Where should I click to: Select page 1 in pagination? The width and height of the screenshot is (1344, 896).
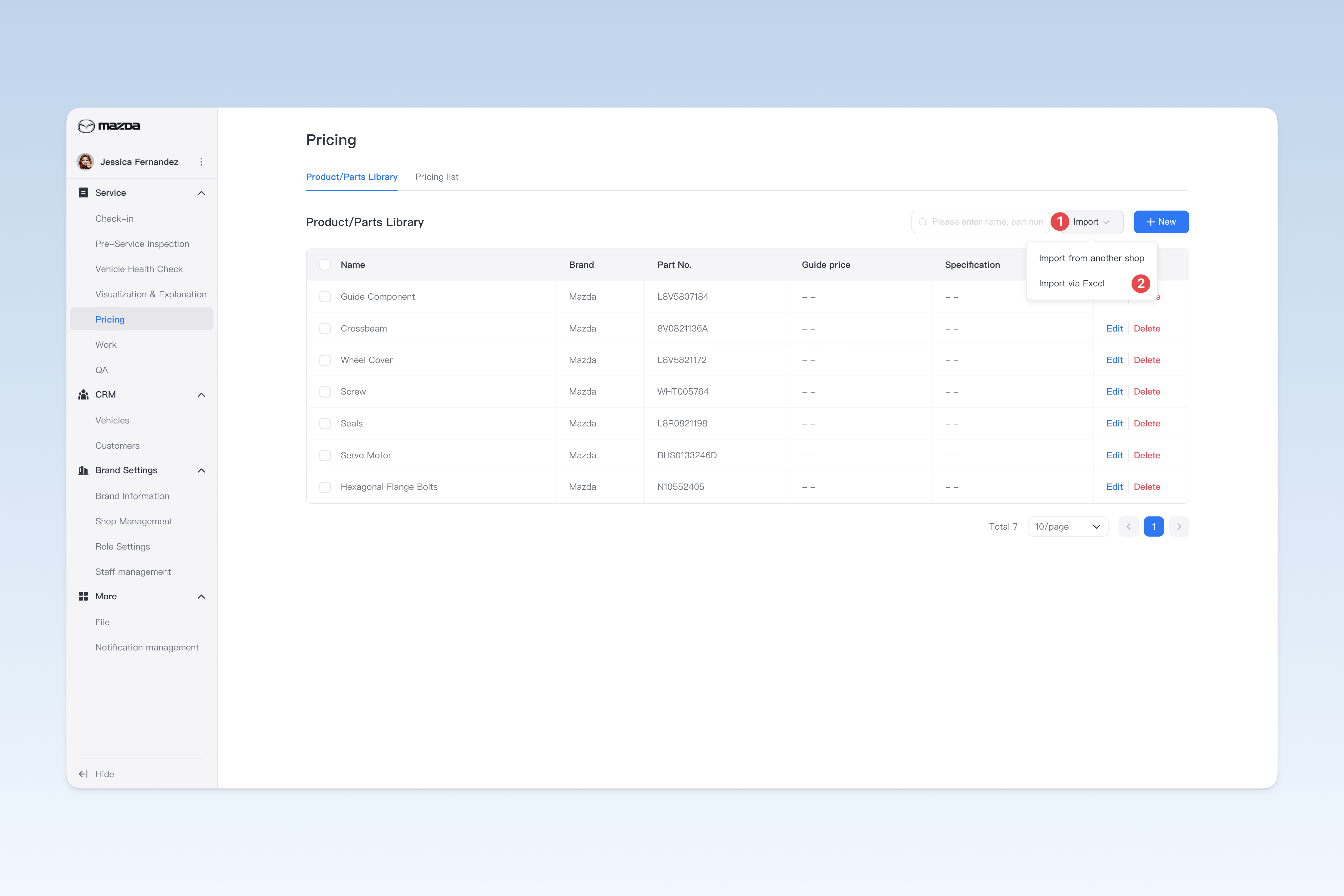[x=1154, y=526]
